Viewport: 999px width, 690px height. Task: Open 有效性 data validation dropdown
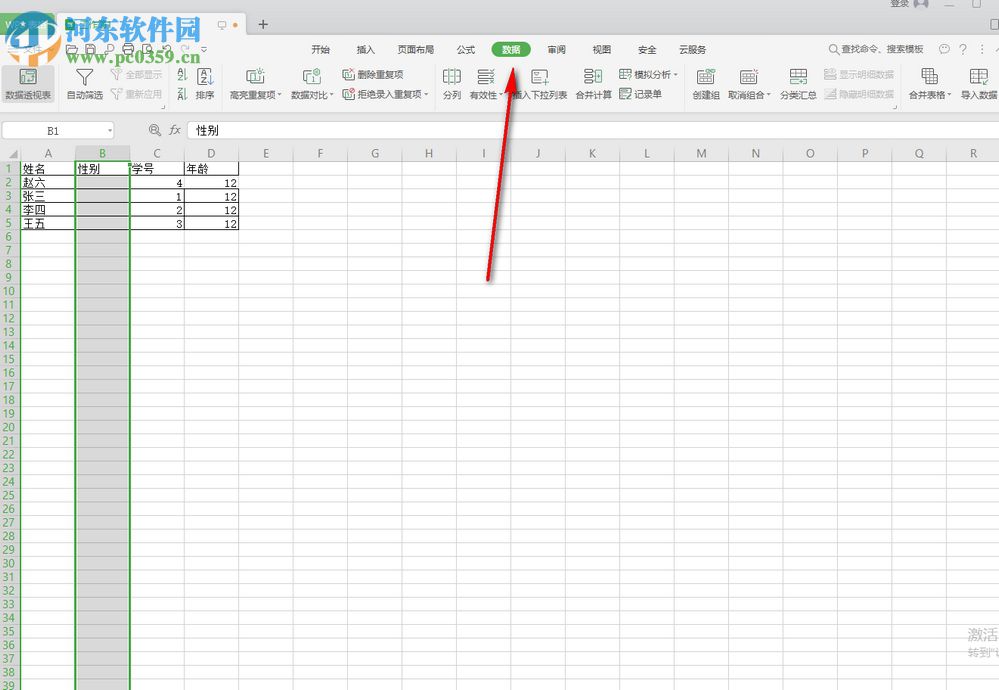pyautogui.click(x=486, y=83)
